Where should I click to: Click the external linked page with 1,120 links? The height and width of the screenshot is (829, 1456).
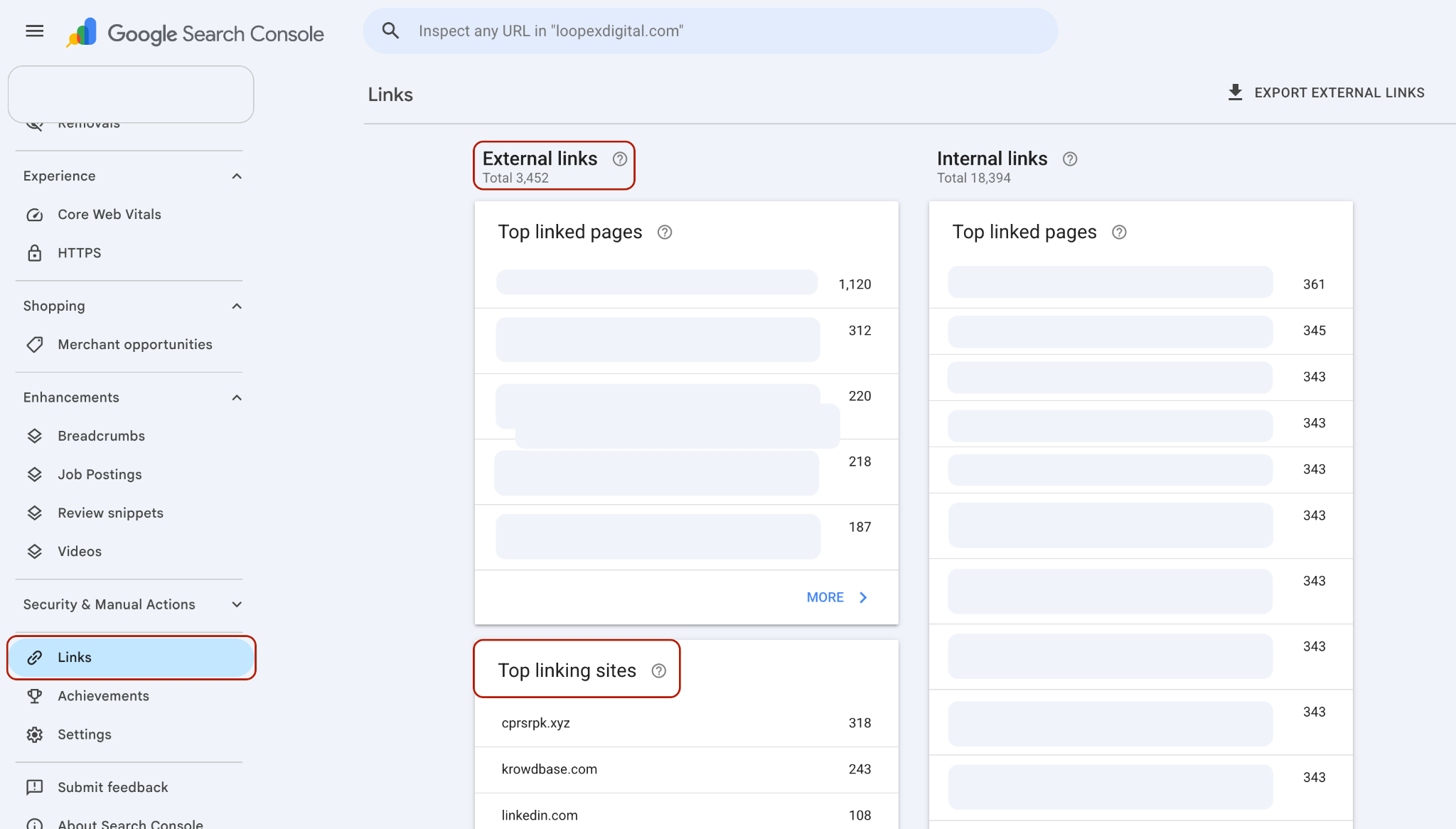pyautogui.click(x=686, y=284)
